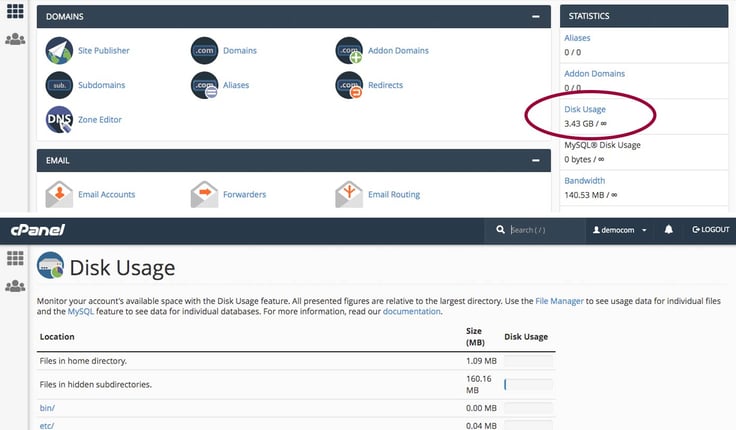
Task: Open the Redirects icon
Action: click(x=349, y=85)
